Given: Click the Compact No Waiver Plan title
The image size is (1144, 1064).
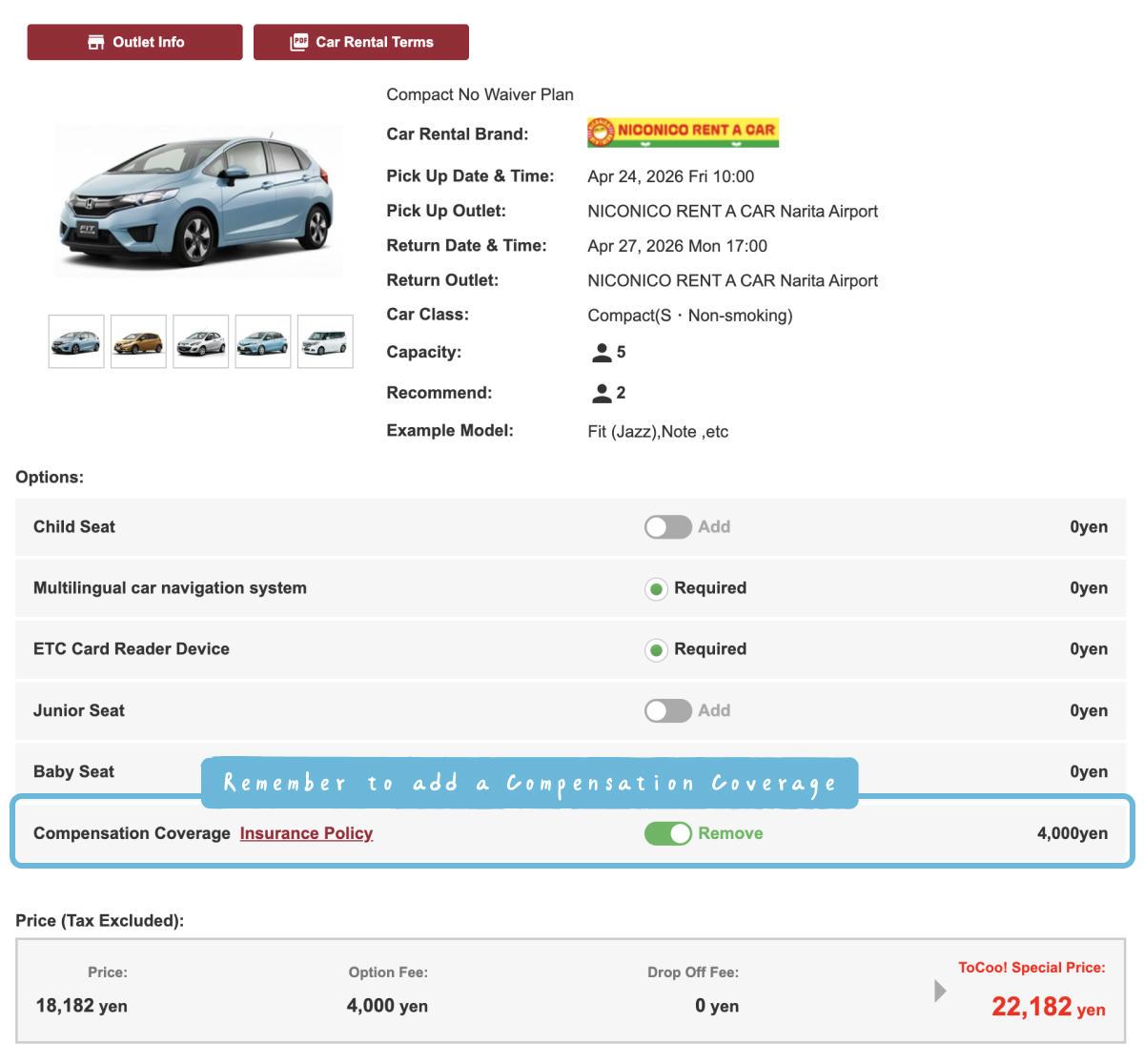Looking at the screenshot, I should pos(480,94).
